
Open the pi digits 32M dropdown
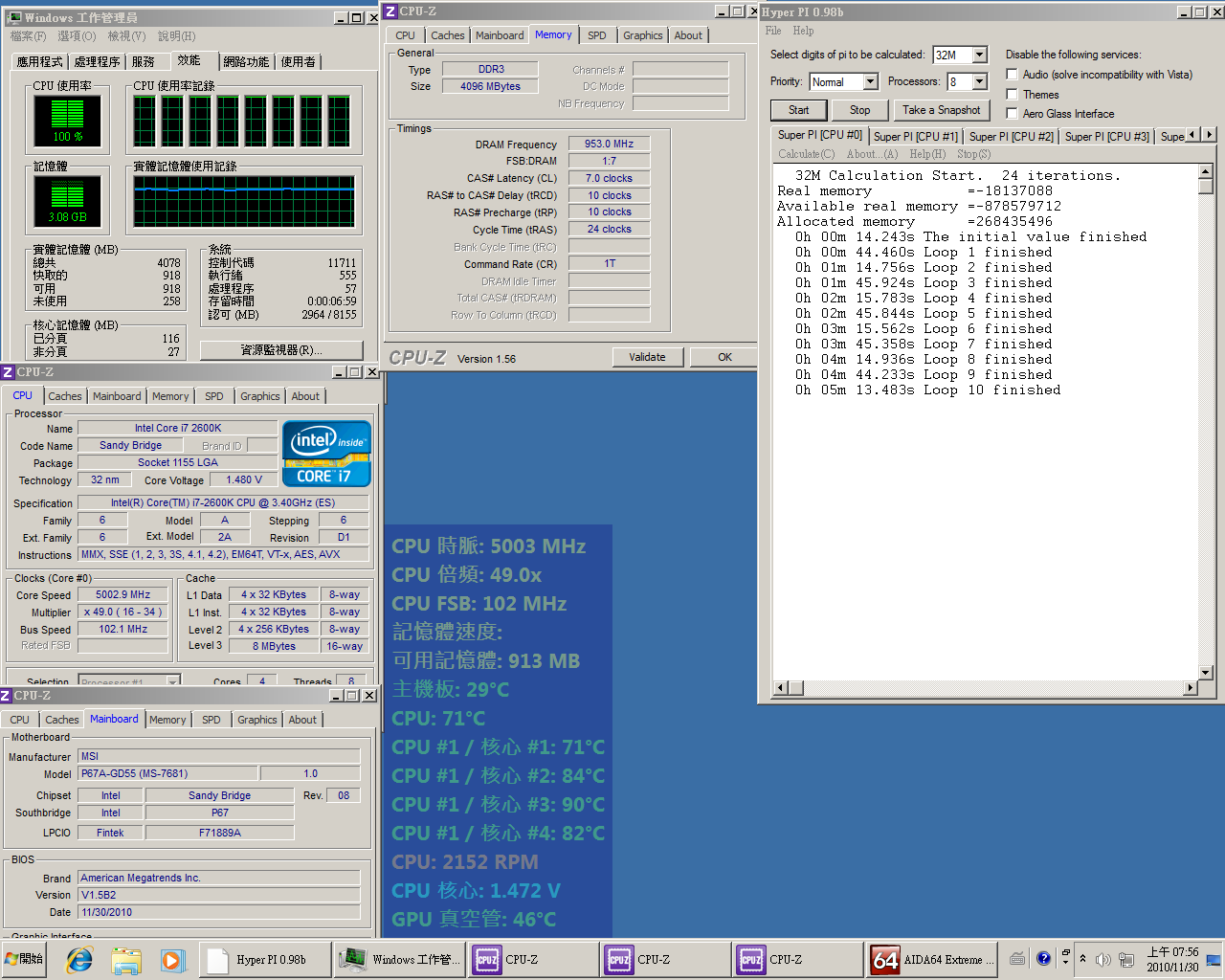coord(980,55)
